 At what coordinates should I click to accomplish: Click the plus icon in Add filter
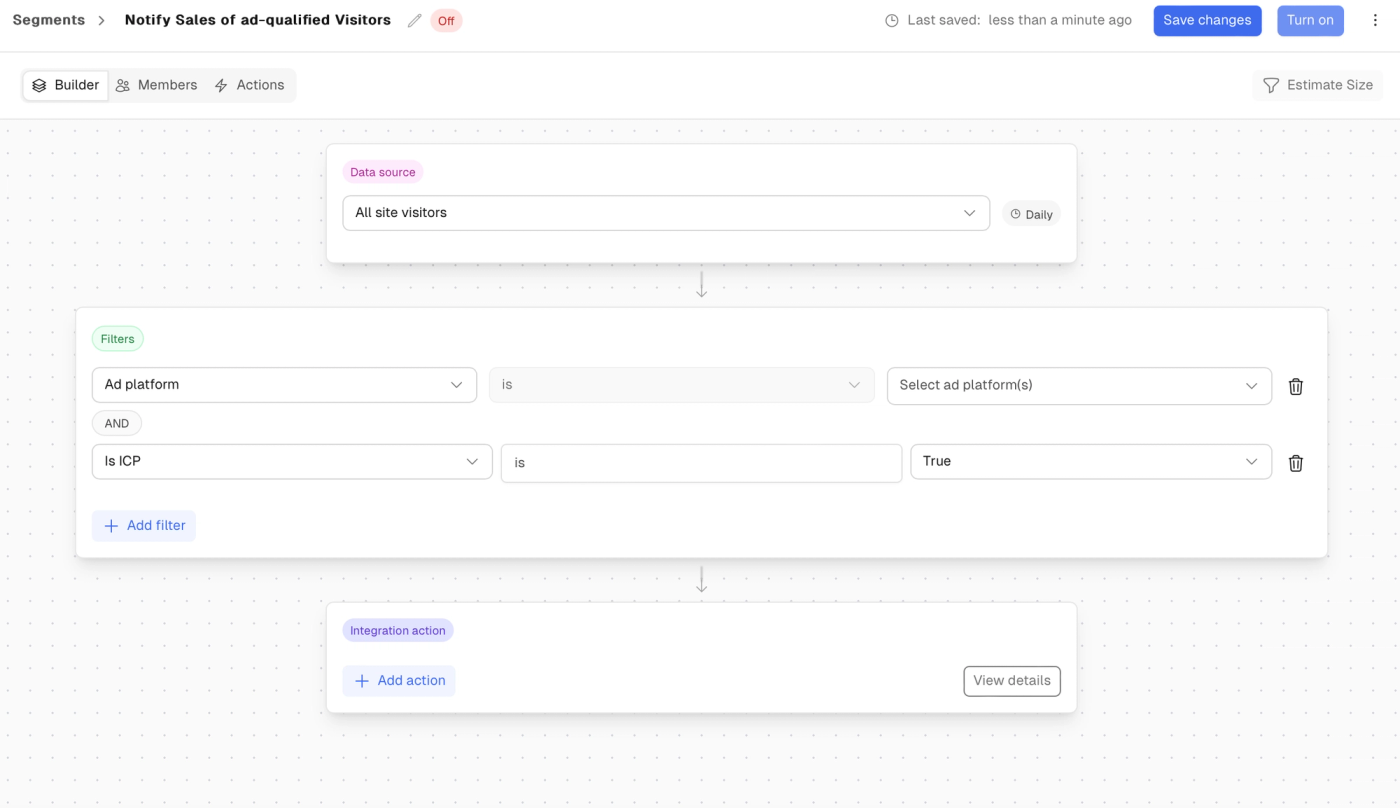[x=111, y=526]
